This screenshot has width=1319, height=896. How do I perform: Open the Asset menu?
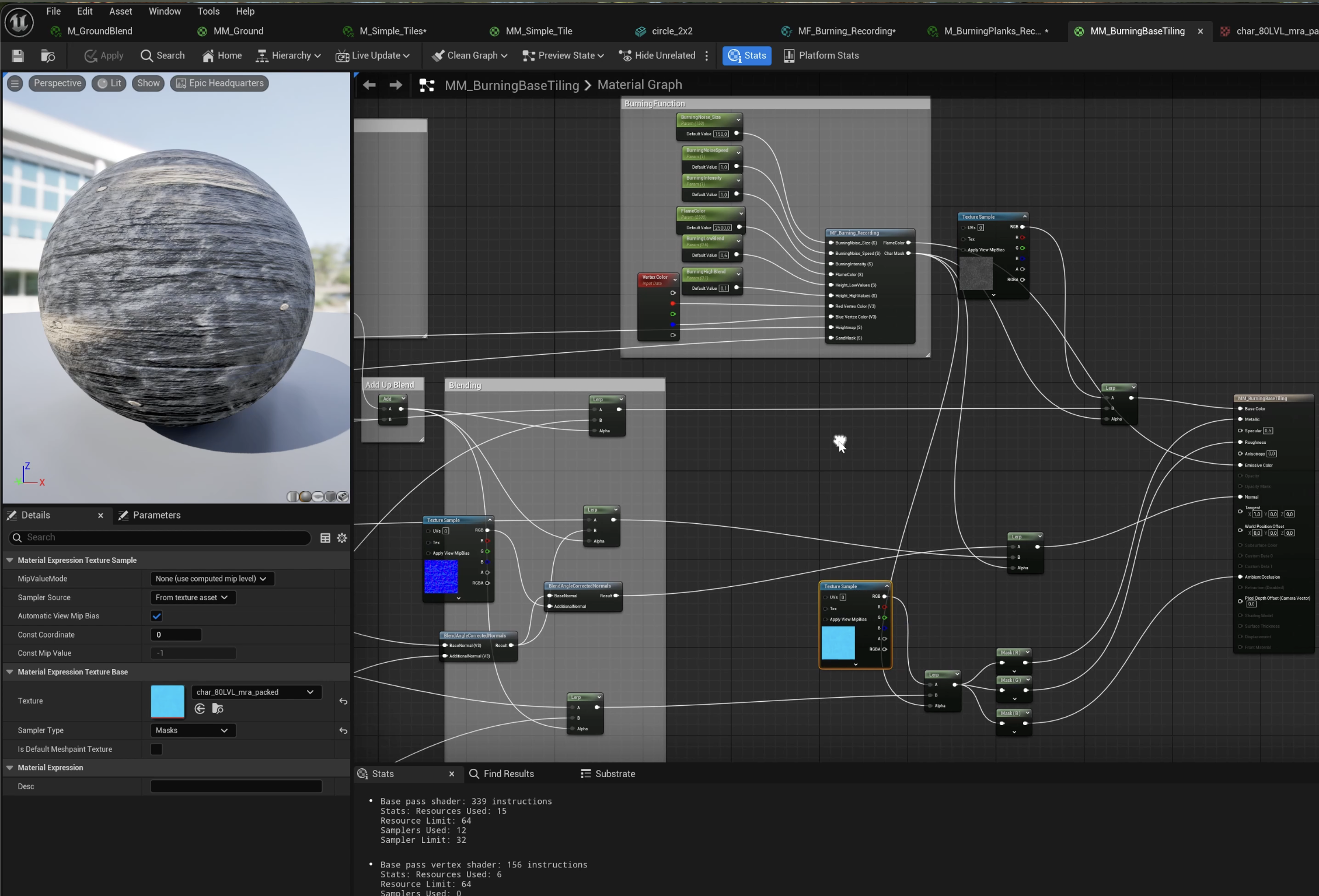click(120, 11)
